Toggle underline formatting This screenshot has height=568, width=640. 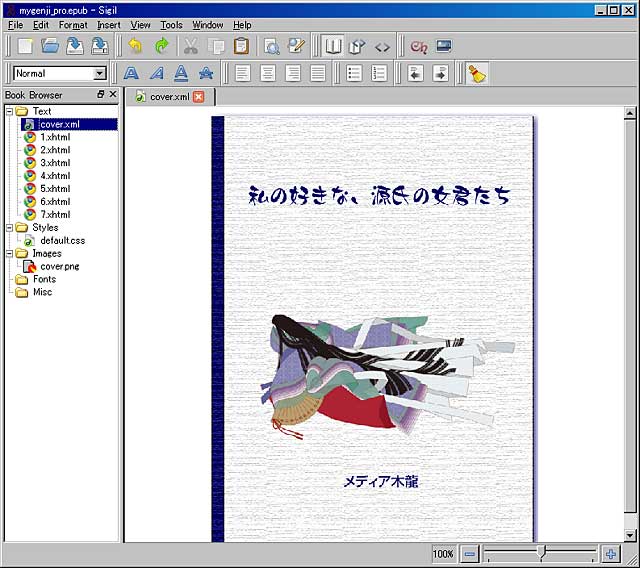181,73
